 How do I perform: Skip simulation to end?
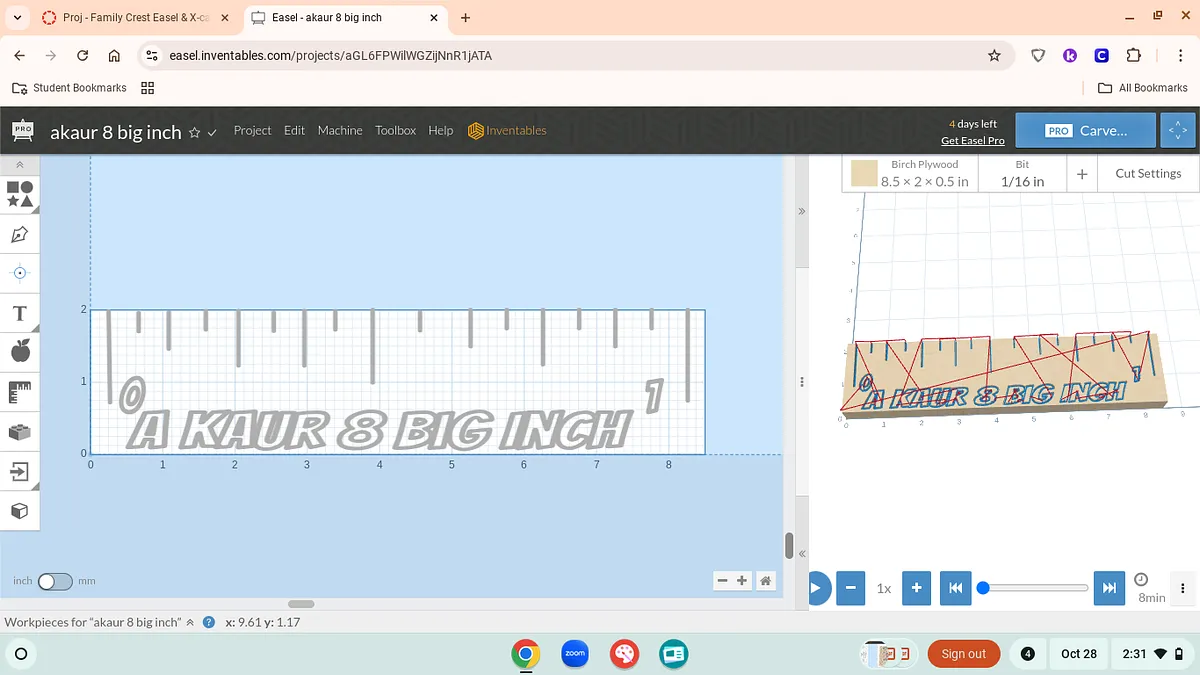coord(1108,588)
